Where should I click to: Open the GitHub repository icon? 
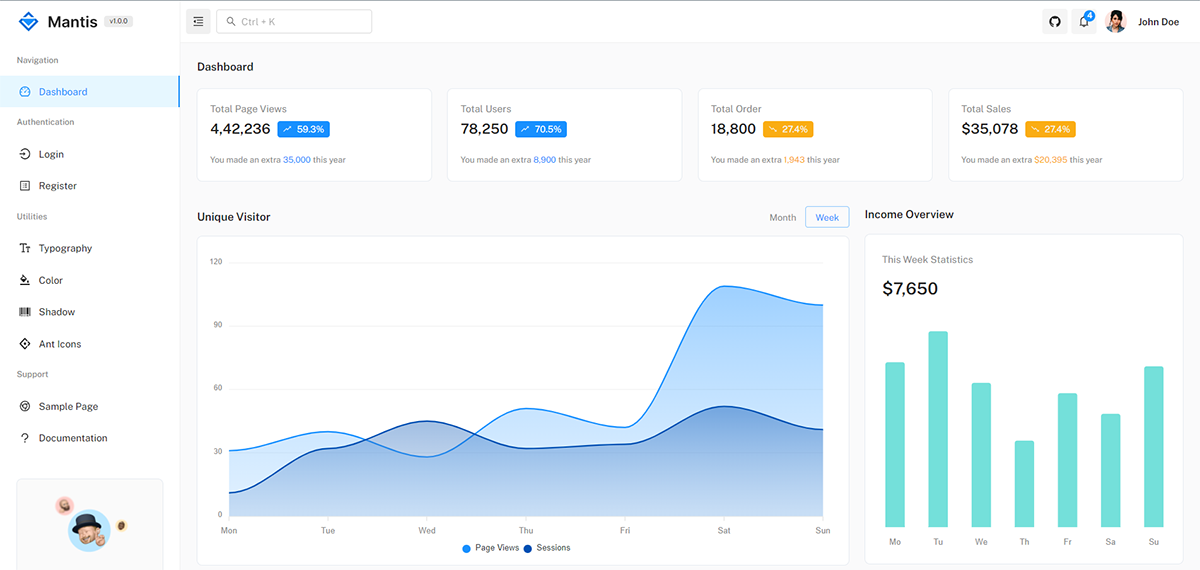coord(1054,21)
